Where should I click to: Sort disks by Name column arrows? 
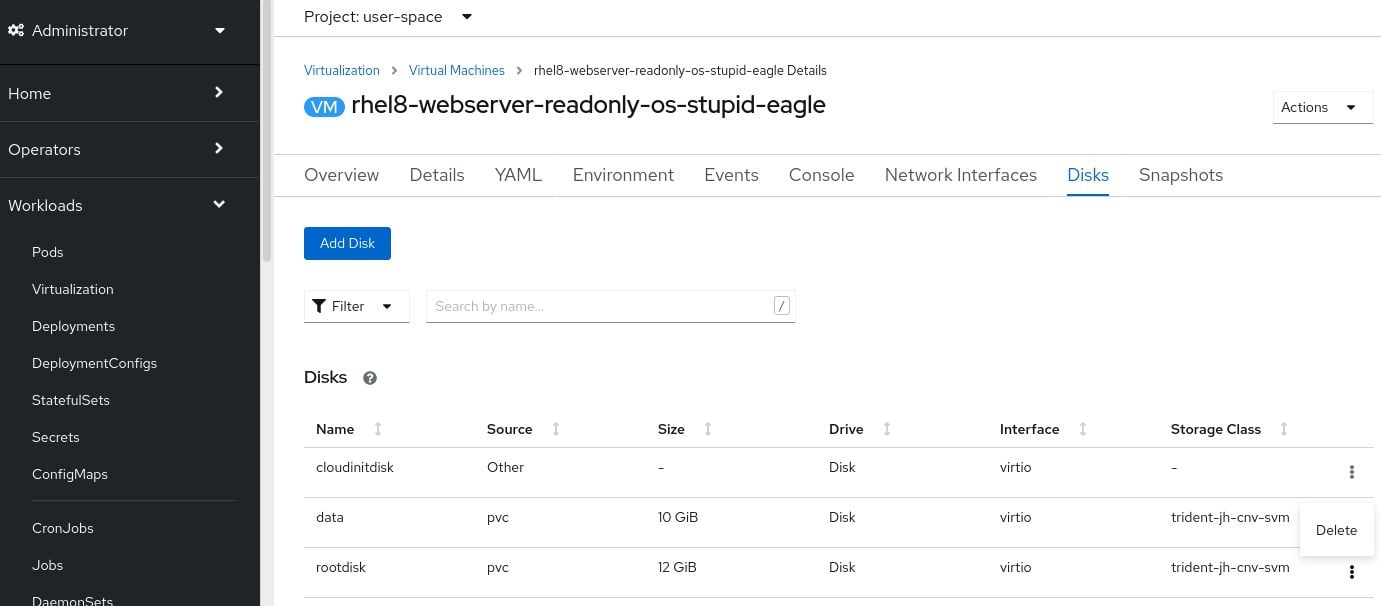(x=378, y=429)
